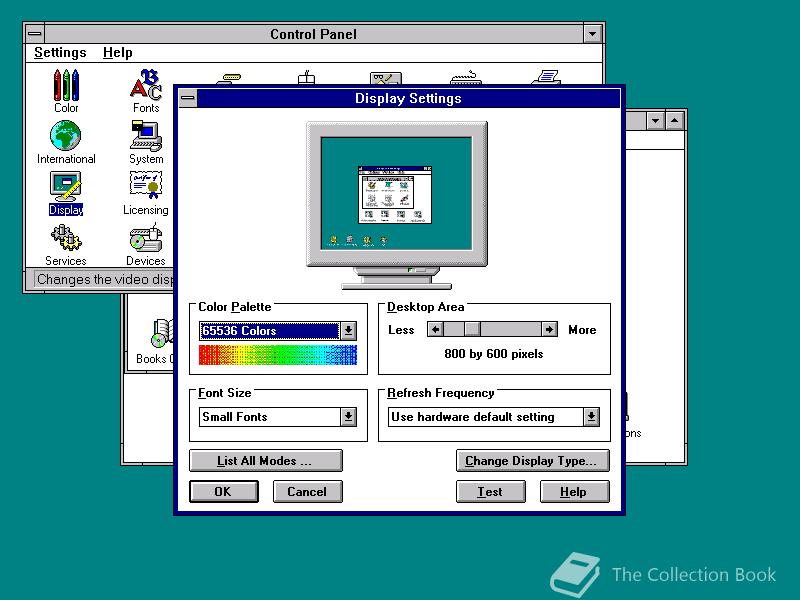Open Settings menu in Control Panel
Screen dimensions: 800x600
(x=60, y=53)
